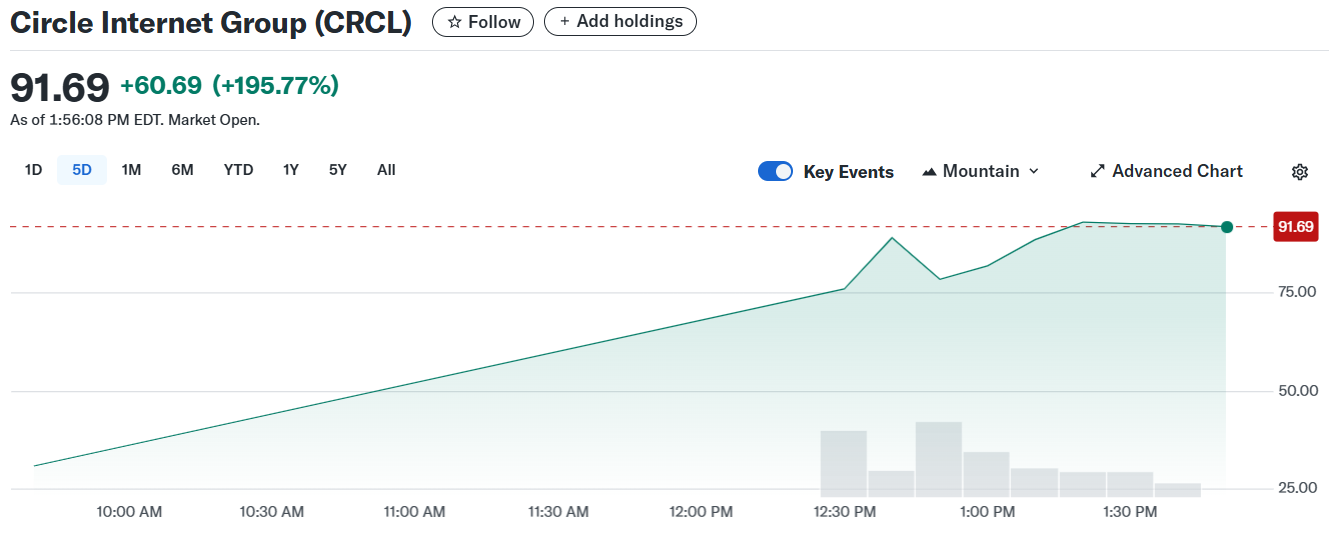
Task: Switch to the 1M range
Action: pos(131,170)
